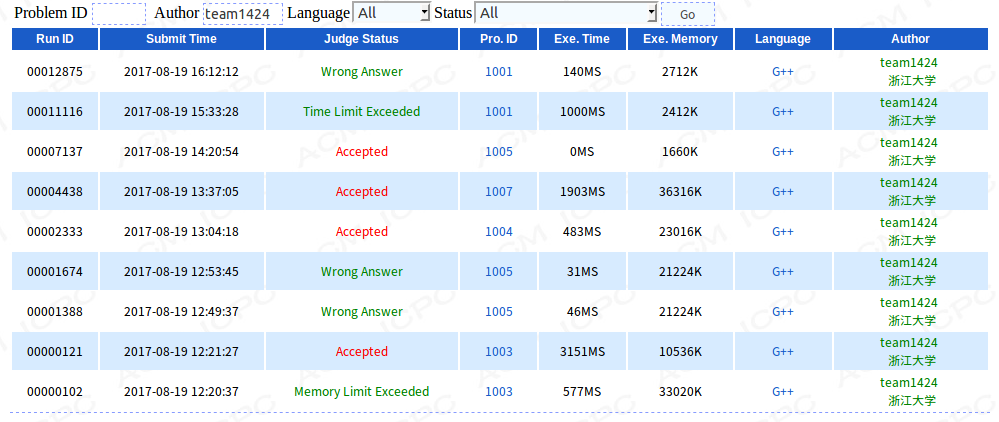The width and height of the screenshot is (999, 422).
Task: Open problem 1001 link for run 00011116
Action: coord(499,112)
